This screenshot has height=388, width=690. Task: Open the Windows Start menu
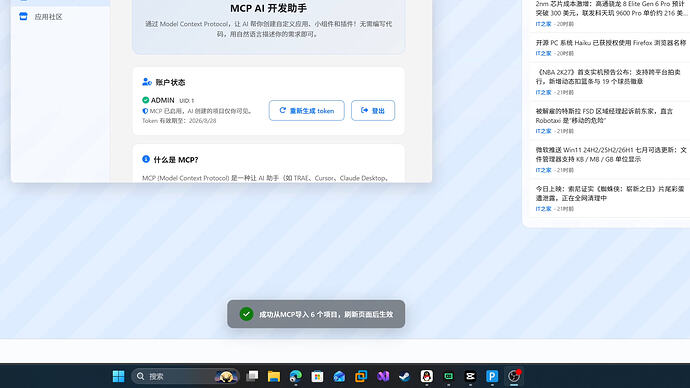(118, 376)
